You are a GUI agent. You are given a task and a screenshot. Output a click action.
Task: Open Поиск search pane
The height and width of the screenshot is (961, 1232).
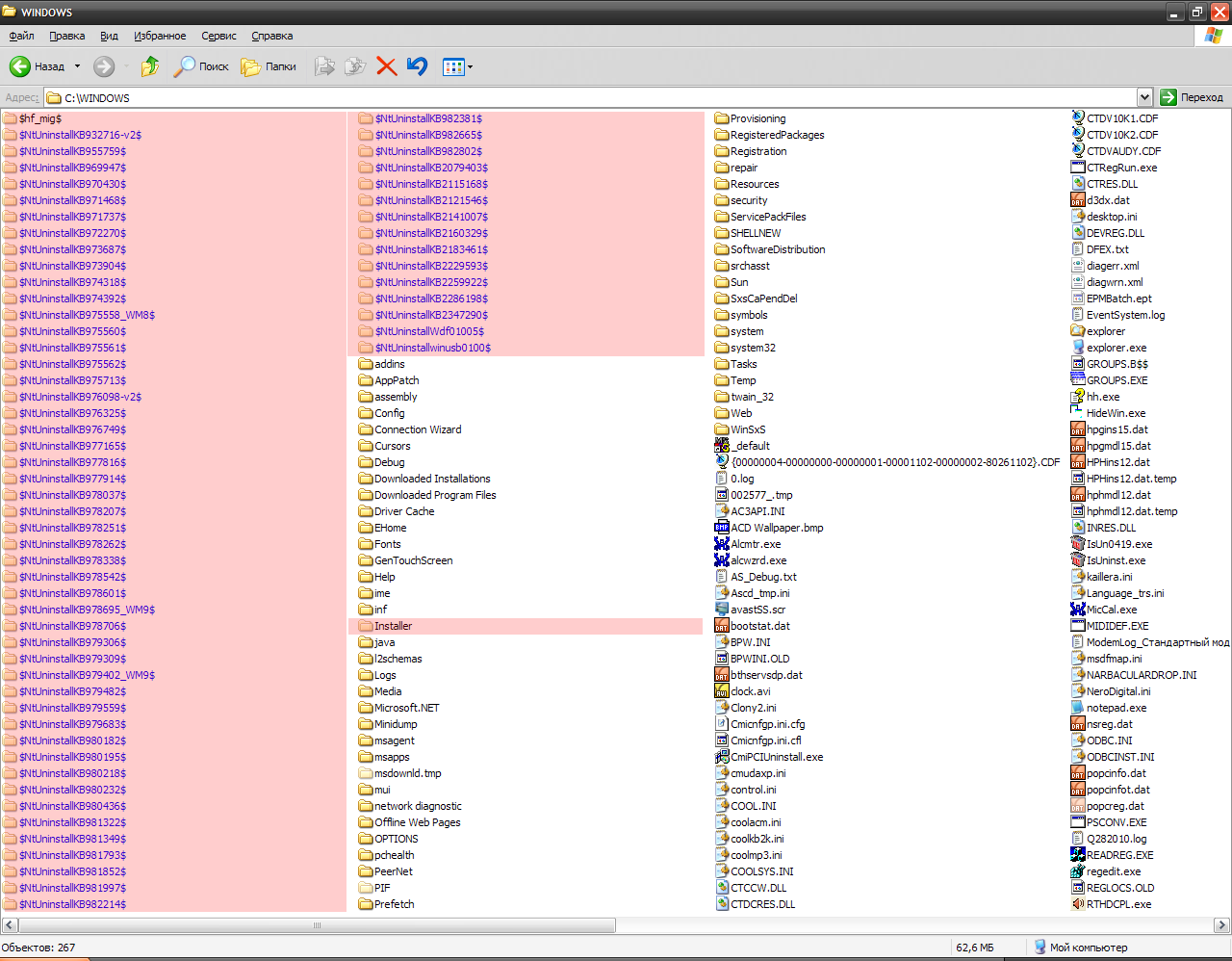201,66
